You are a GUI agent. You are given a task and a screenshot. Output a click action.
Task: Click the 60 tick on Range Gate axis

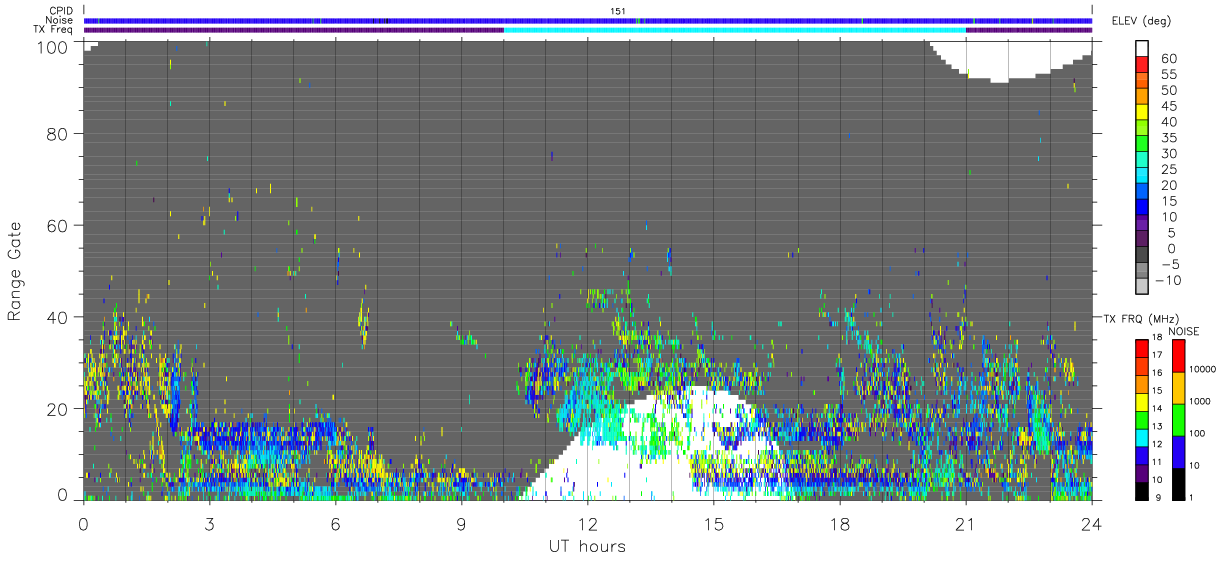pyautogui.click(x=59, y=225)
